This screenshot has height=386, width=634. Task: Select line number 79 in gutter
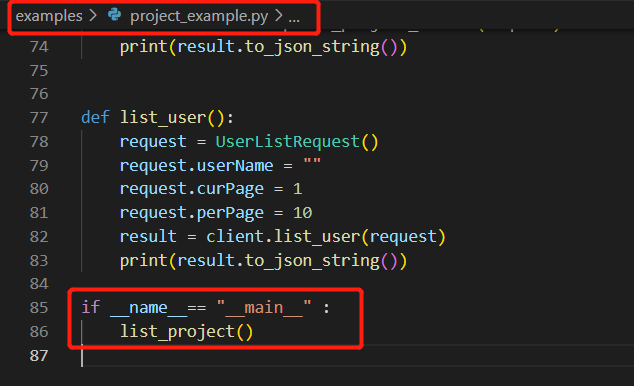pos(39,166)
